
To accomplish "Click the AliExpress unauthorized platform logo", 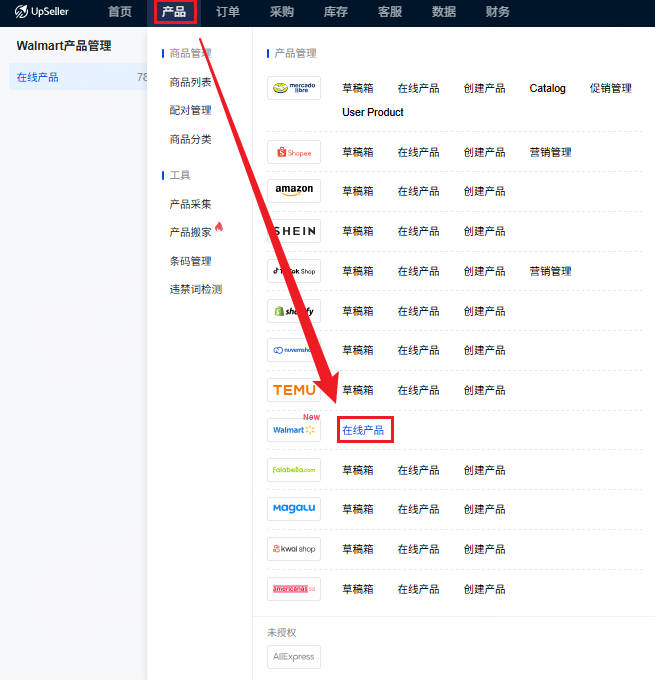I will coord(294,657).
